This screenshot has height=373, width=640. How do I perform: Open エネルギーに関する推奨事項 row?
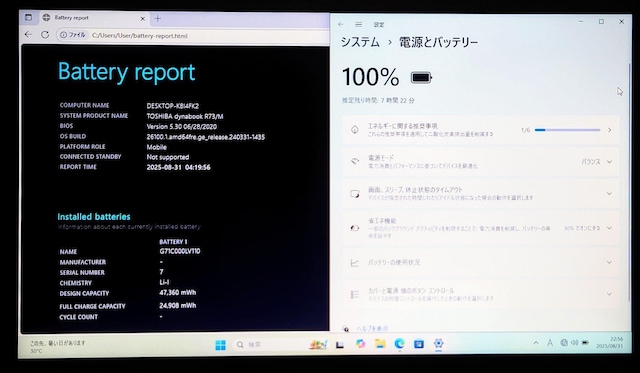481,130
